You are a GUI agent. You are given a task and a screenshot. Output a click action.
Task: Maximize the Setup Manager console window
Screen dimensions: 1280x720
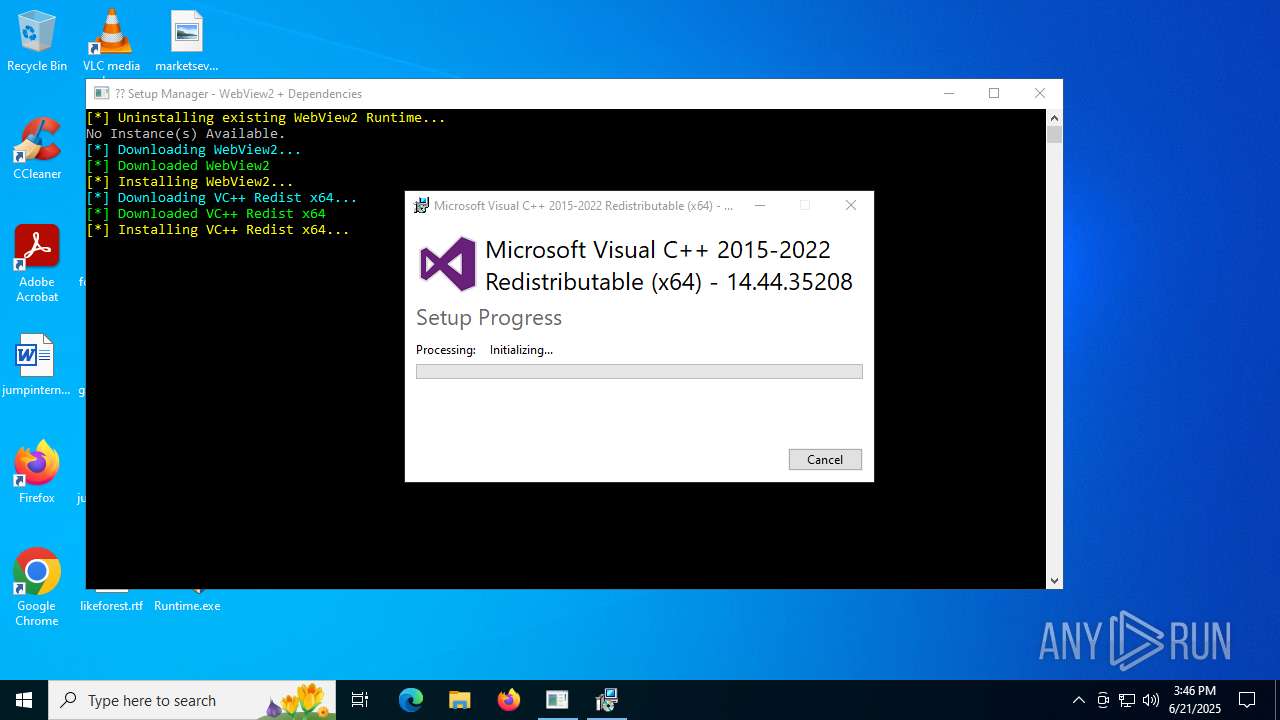tap(994, 93)
